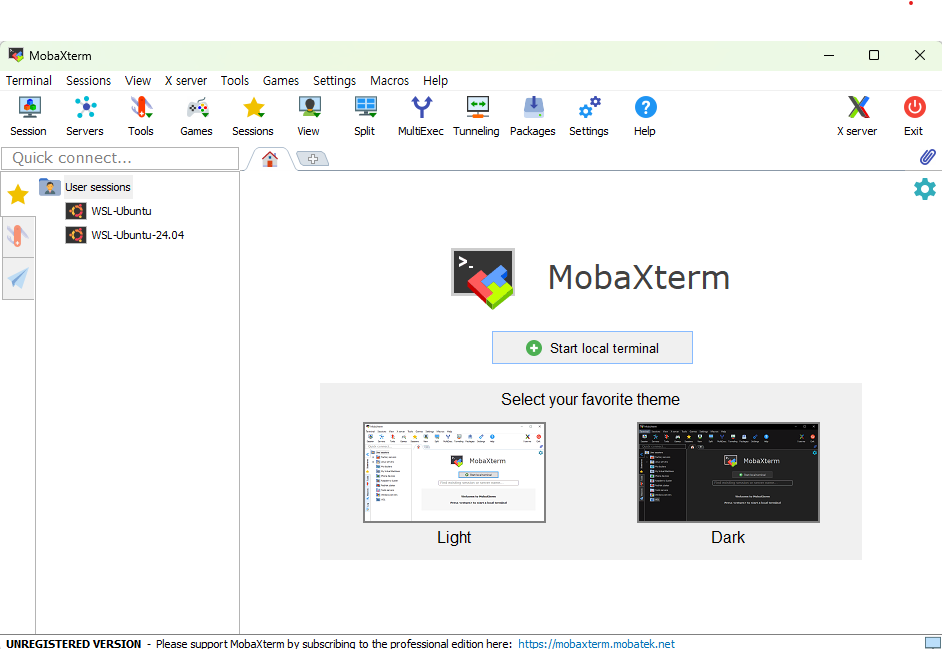Viewport: 942px width, 649px height.
Task: Switch to the home tab
Action: 270,159
